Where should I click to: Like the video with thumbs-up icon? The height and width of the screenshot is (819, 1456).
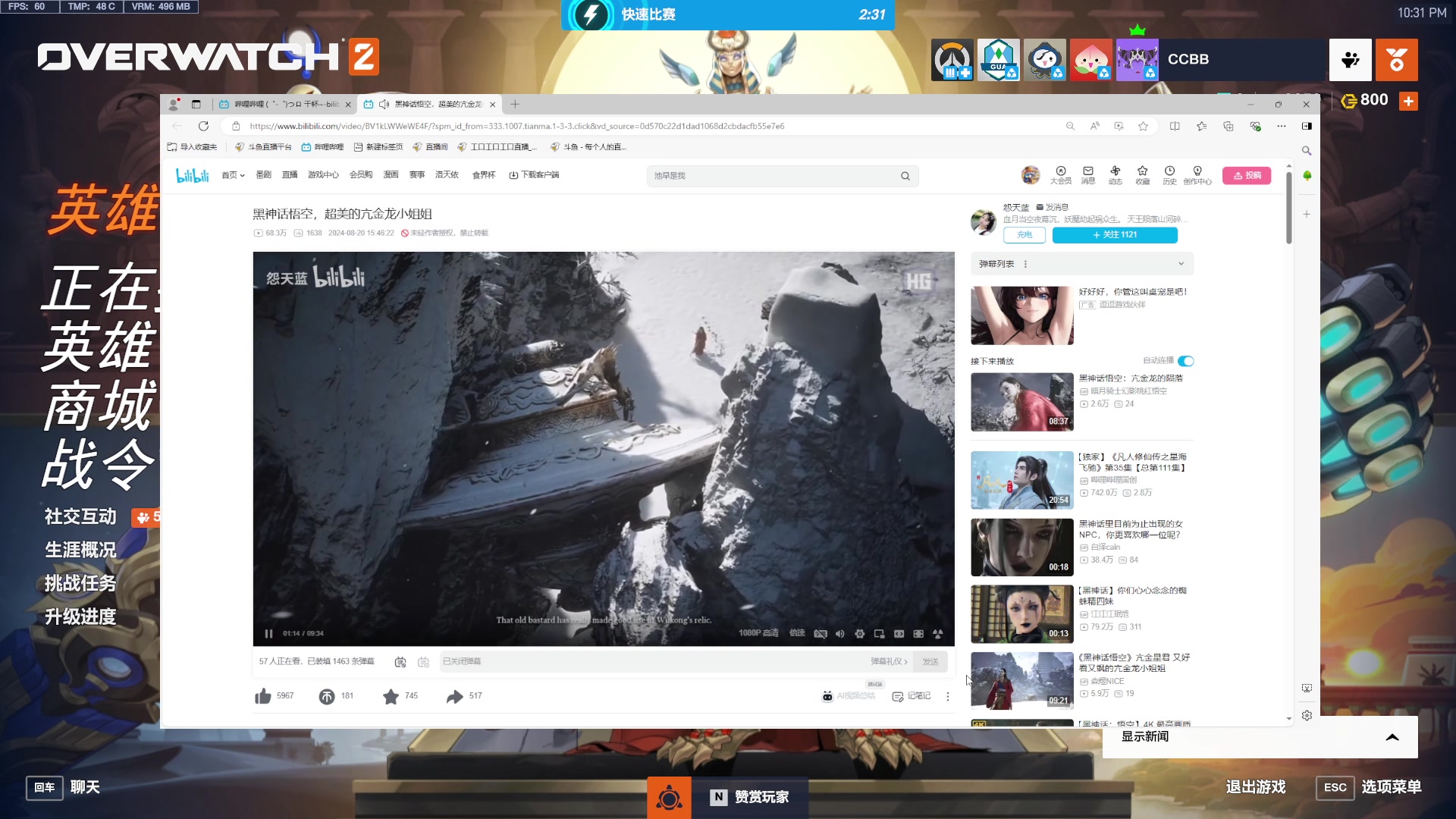[x=263, y=696]
